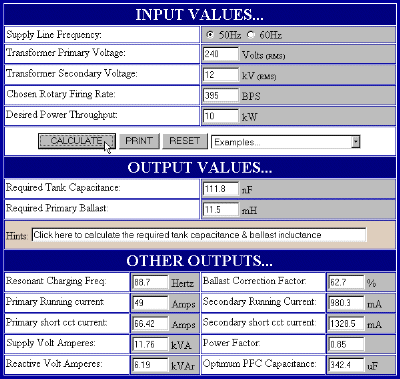Click the Power Factor value field
This screenshot has width=400, height=379.
click(x=346, y=344)
